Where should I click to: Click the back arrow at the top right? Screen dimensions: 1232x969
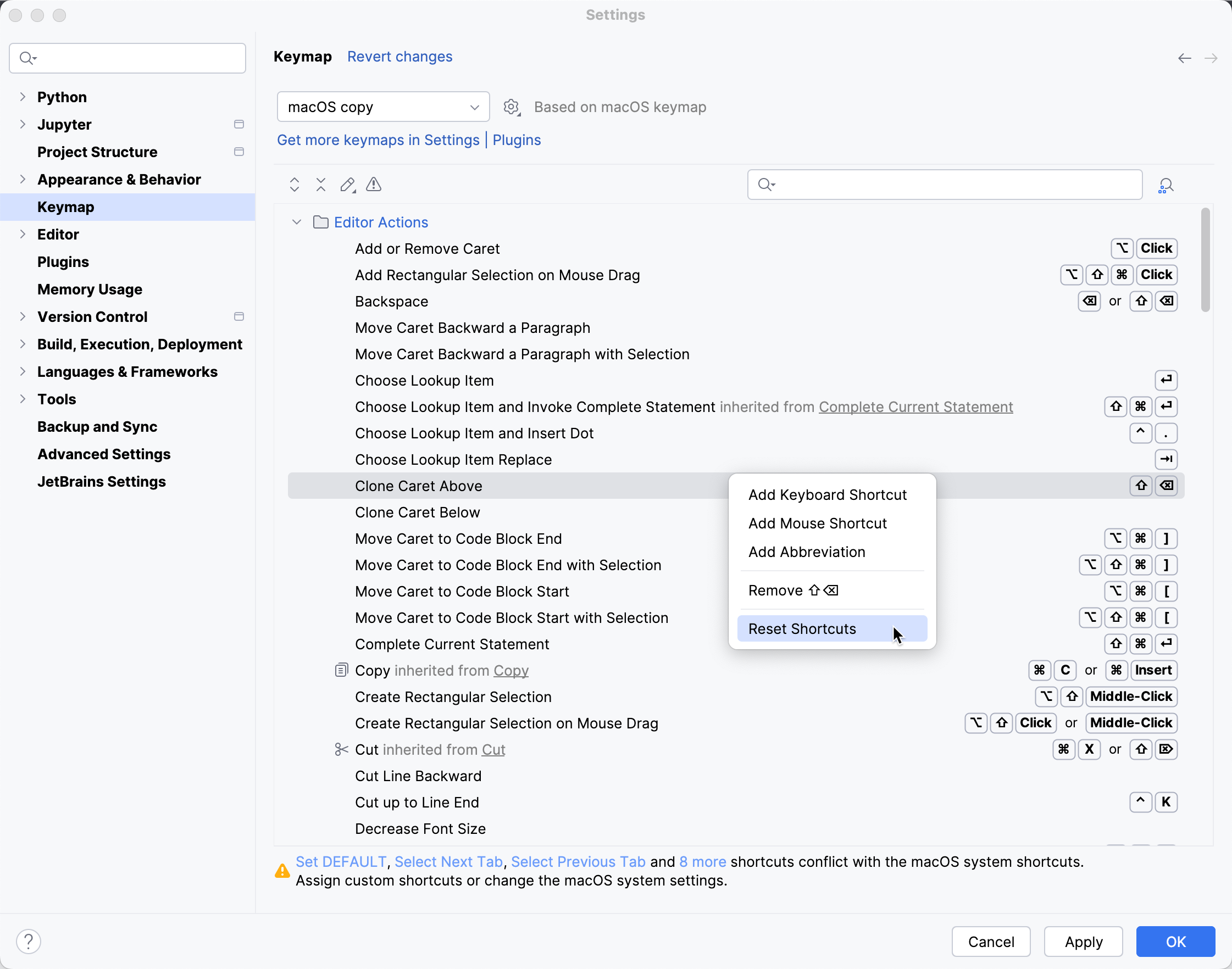point(1184,58)
